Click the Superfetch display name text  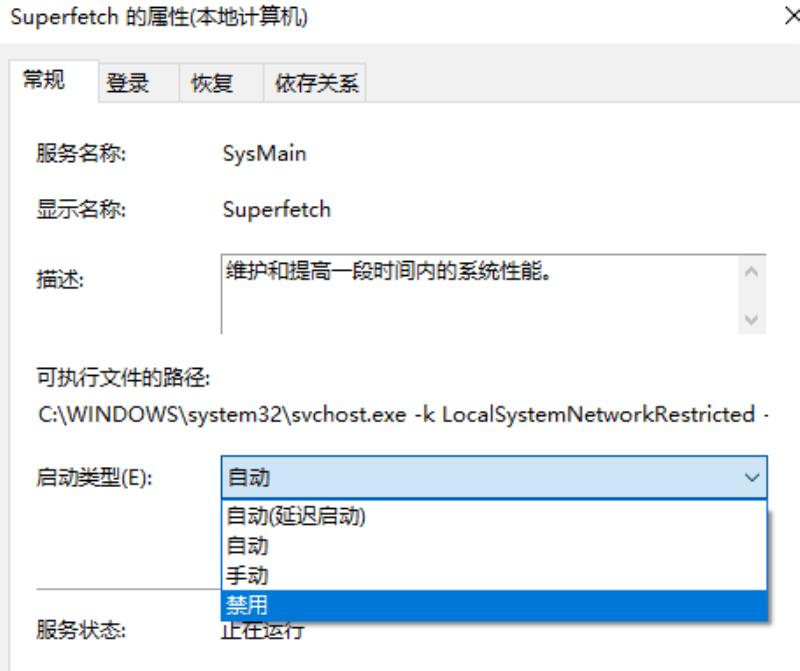tap(277, 209)
